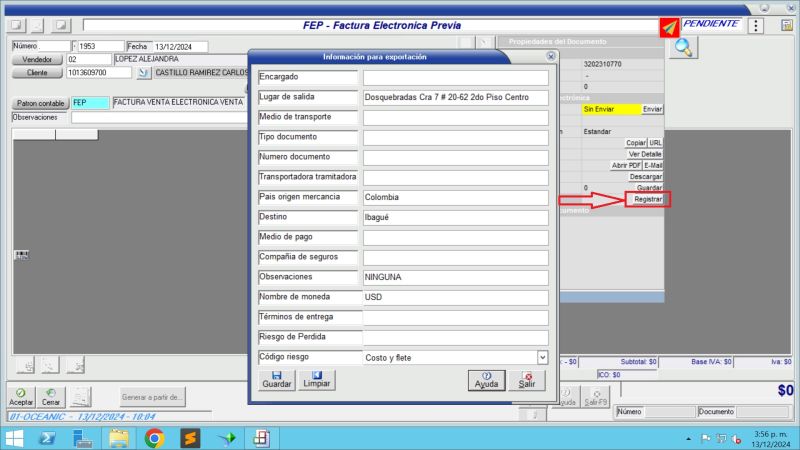Expand the Código riesgo dropdown
Image resolution: width=800 pixels, height=450 pixels.
[542, 357]
